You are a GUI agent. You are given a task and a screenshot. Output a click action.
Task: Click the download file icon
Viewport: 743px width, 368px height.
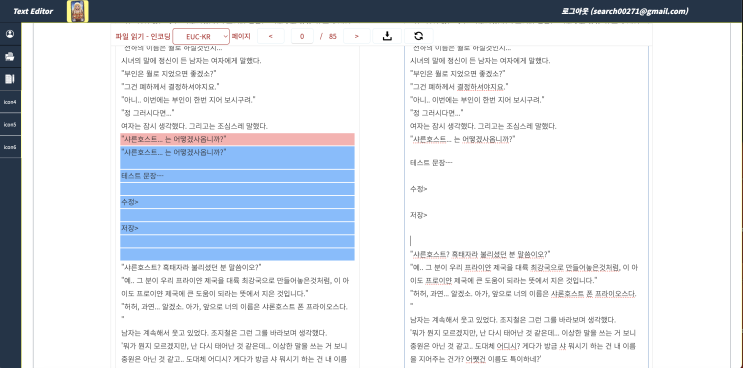pos(387,36)
